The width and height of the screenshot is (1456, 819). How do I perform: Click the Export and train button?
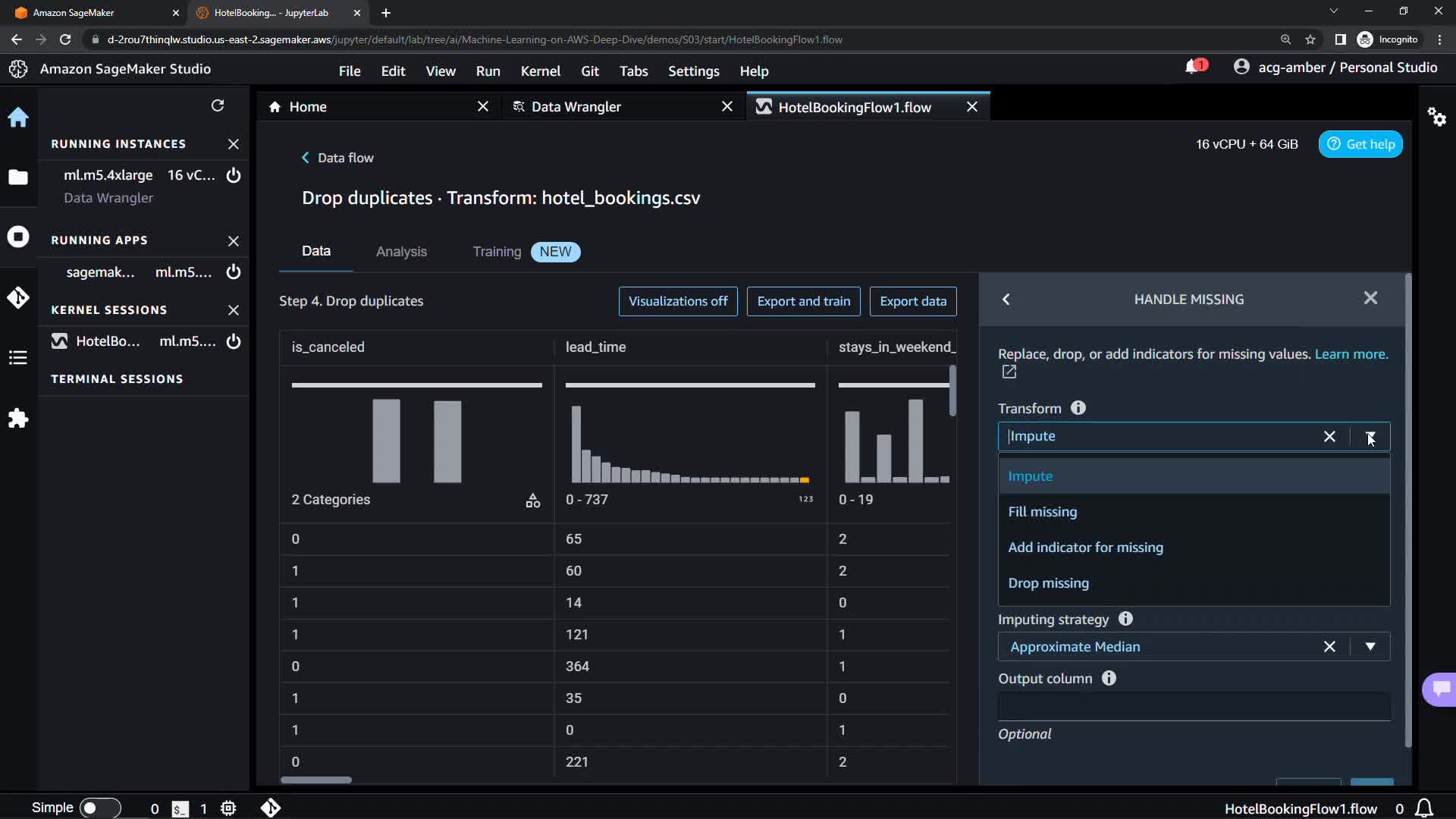pos(803,301)
